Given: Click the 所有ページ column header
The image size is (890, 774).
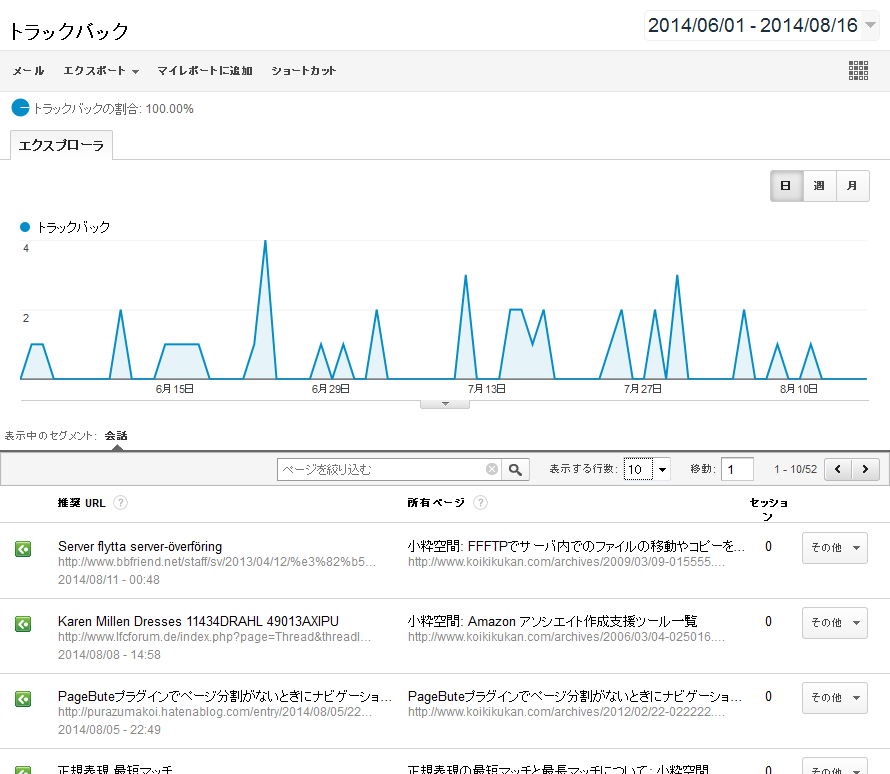Looking at the screenshot, I should pyautogui.click(x=436, y=503).
